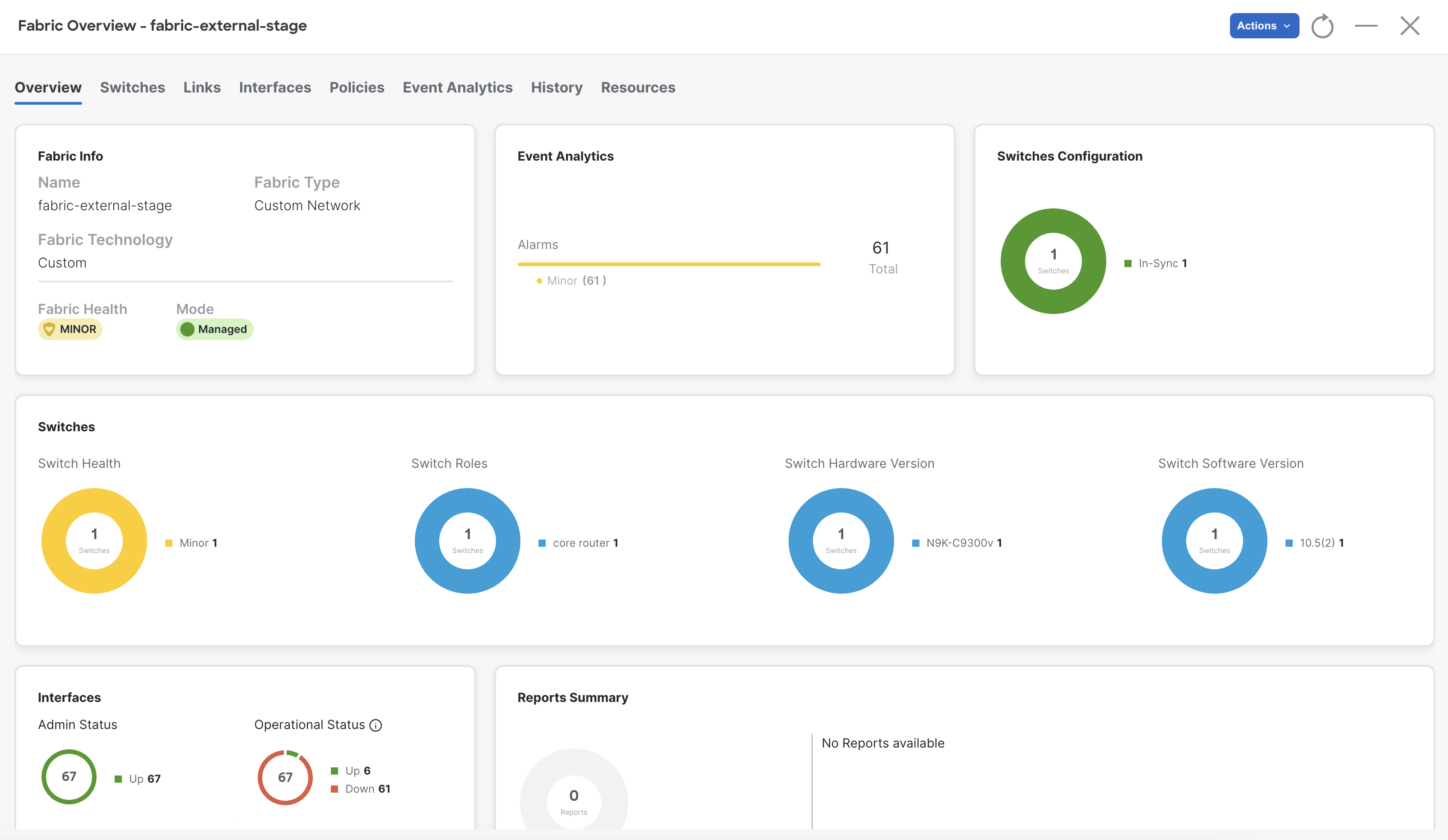Click the In-Sync green legend swatch
The height and width of the screenshot is (840, 1448).
pos(1128,263)
